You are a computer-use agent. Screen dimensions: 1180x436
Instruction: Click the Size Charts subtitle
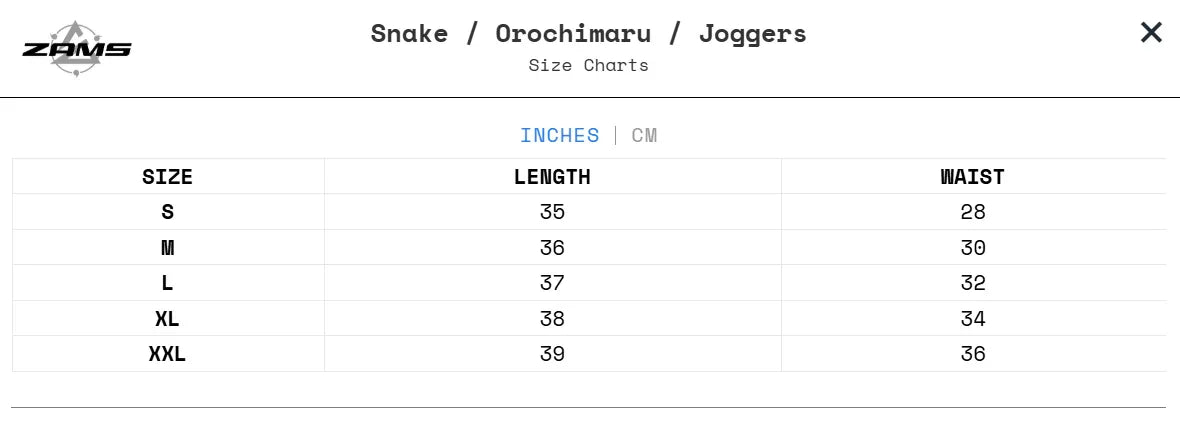point(588,66)
